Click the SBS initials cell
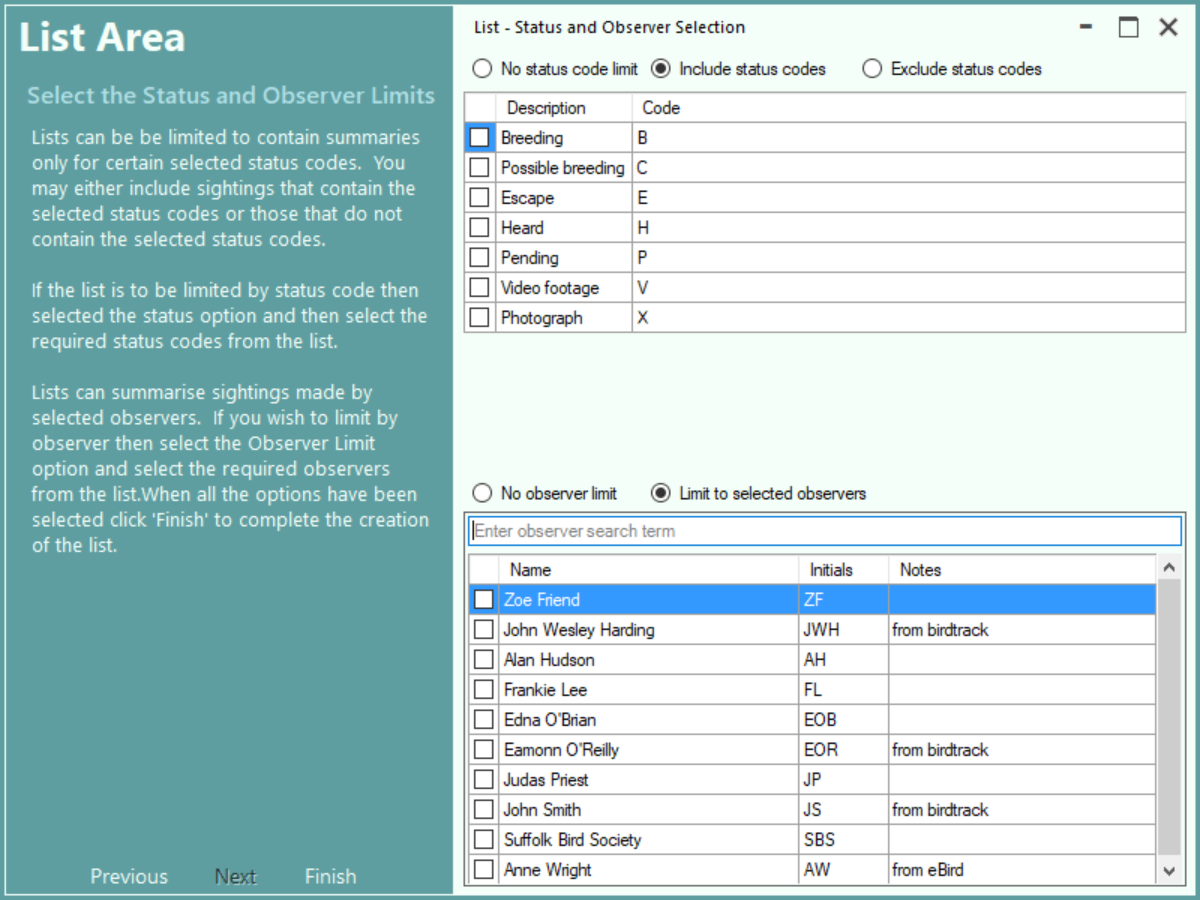This screenshot has height=900, width=1200. click(843, 840)
